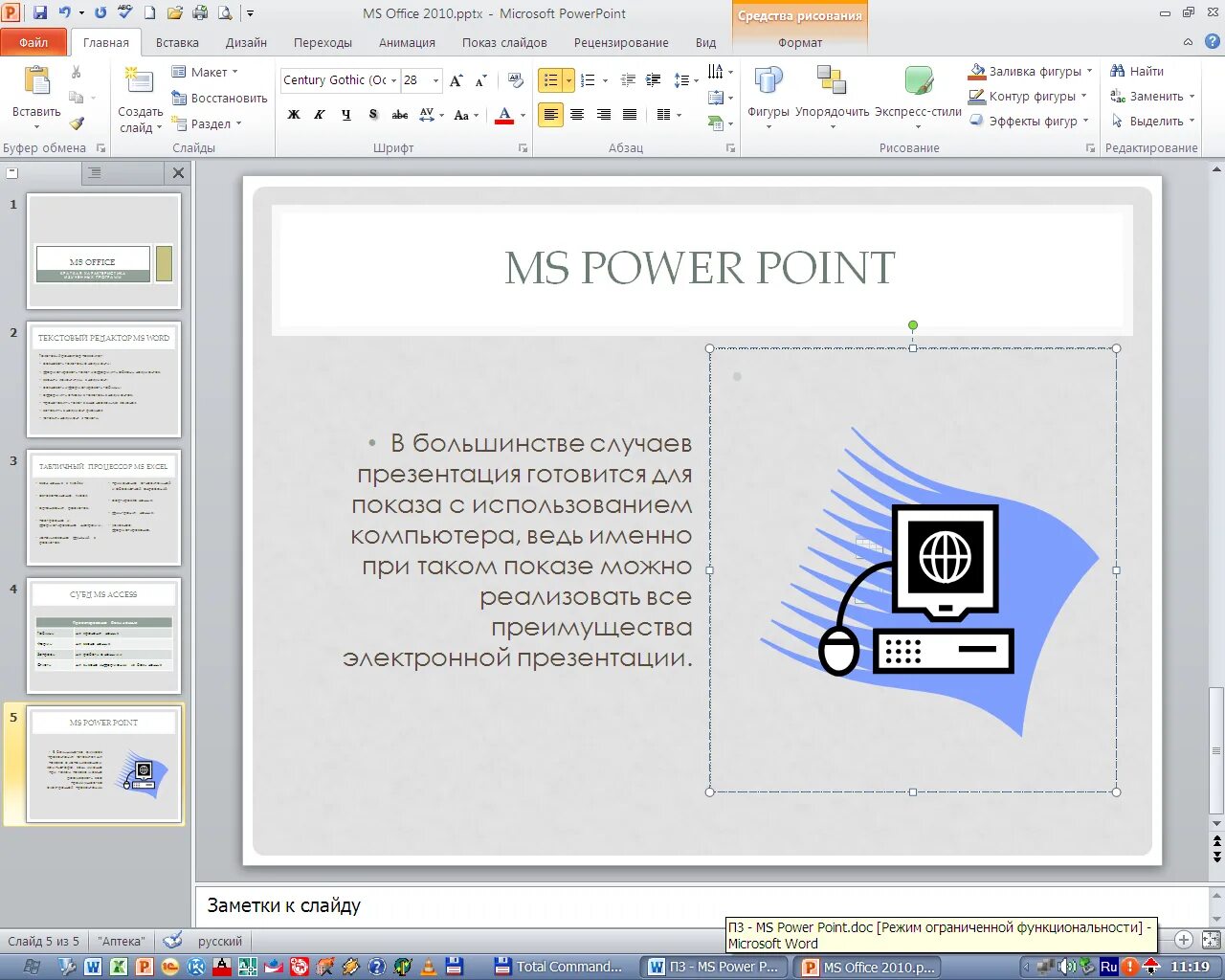The height and width of the screenshot is (980, 1225).
Task: Toggle underline (Ч) formatting
Action: [x=345, y=115]
